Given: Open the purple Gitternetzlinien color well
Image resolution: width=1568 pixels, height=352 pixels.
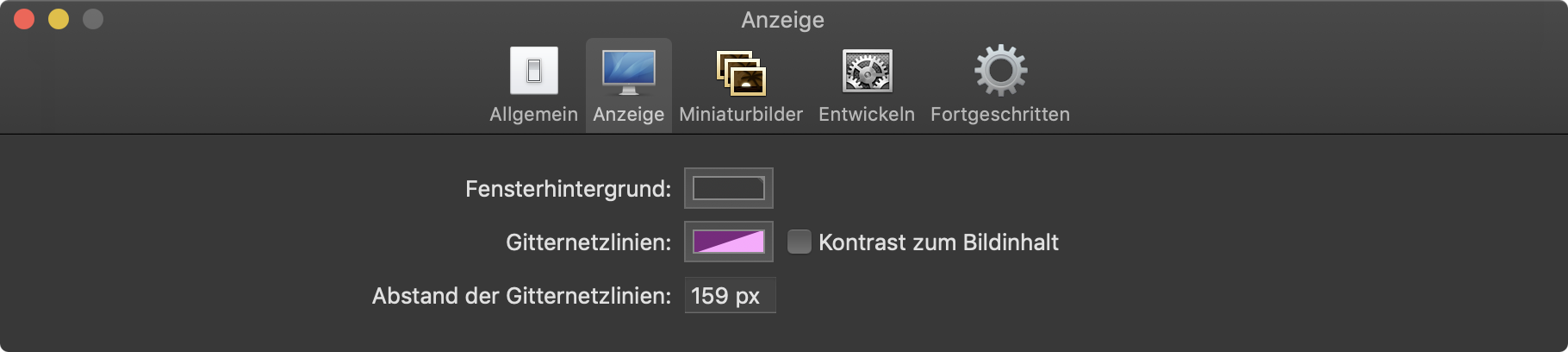Looking at the screenshot, I should point(729,242).
